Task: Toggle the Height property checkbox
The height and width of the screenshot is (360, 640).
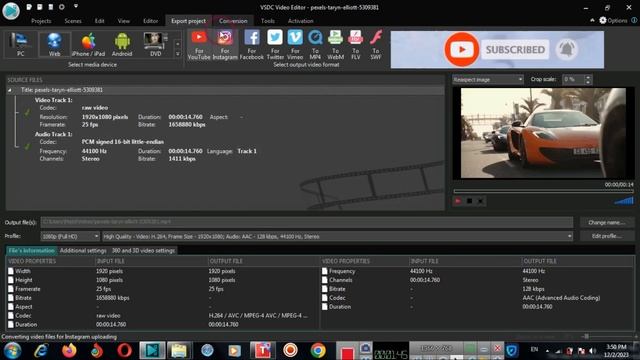Action: [11, 280]
